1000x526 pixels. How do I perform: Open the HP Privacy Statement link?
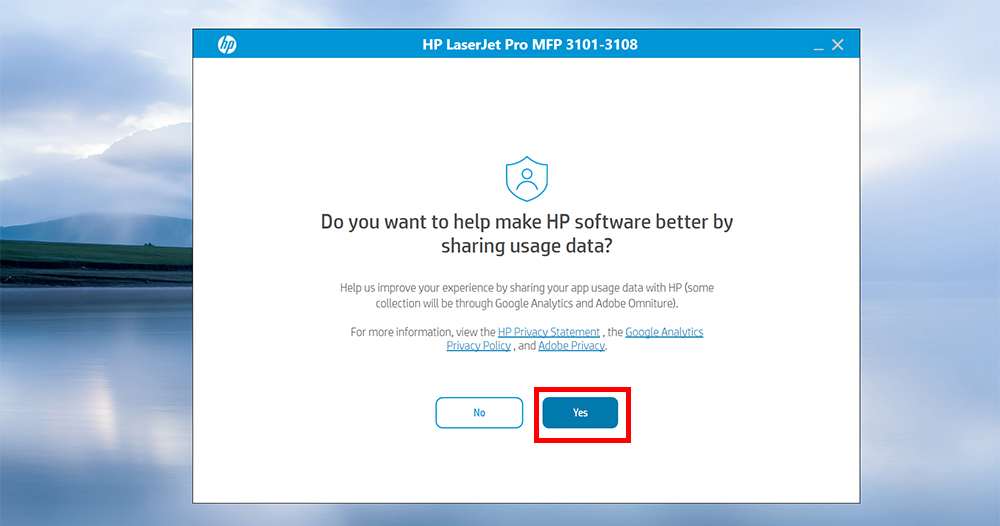tap(548, 332)
